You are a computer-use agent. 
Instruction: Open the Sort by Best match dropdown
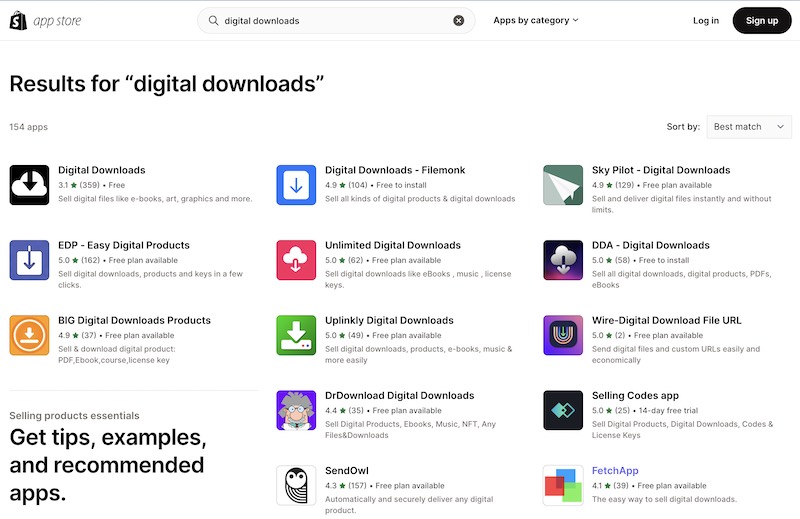coord(749,127)
